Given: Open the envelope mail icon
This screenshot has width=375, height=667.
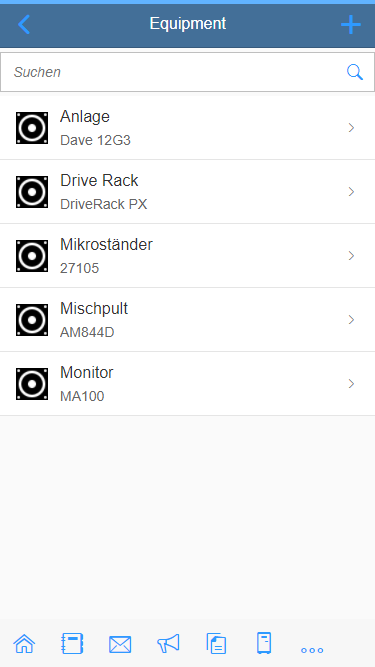Looking at the screenshot, I should coord(120,644).
